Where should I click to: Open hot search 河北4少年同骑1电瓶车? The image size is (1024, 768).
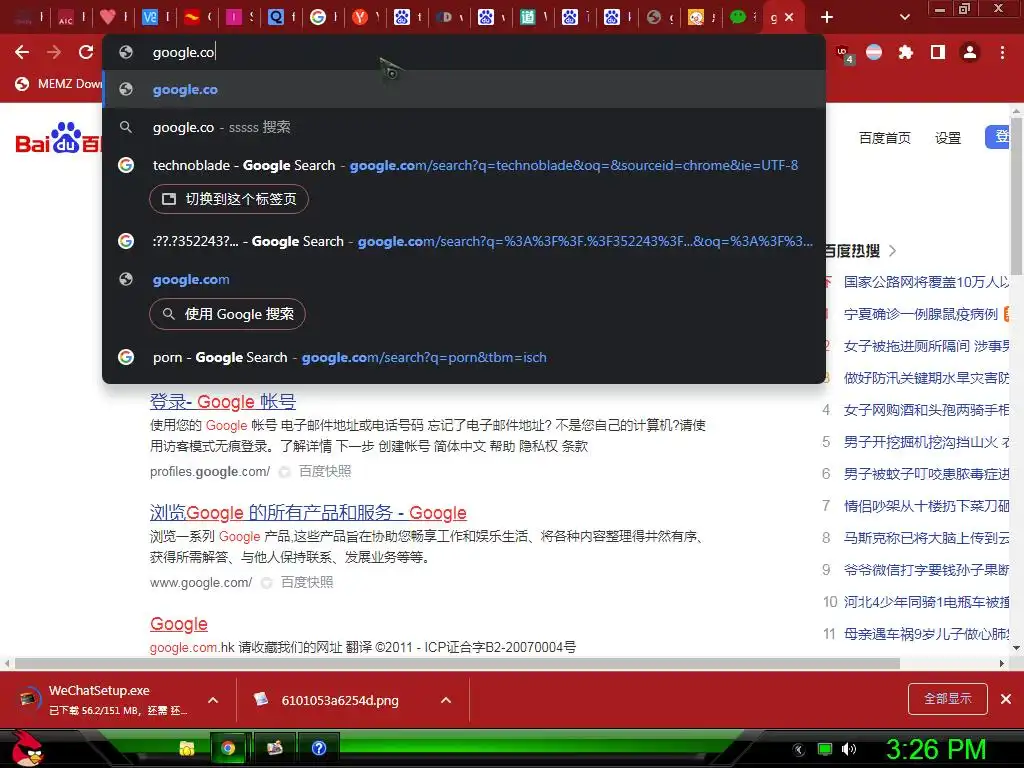(926, 602)
